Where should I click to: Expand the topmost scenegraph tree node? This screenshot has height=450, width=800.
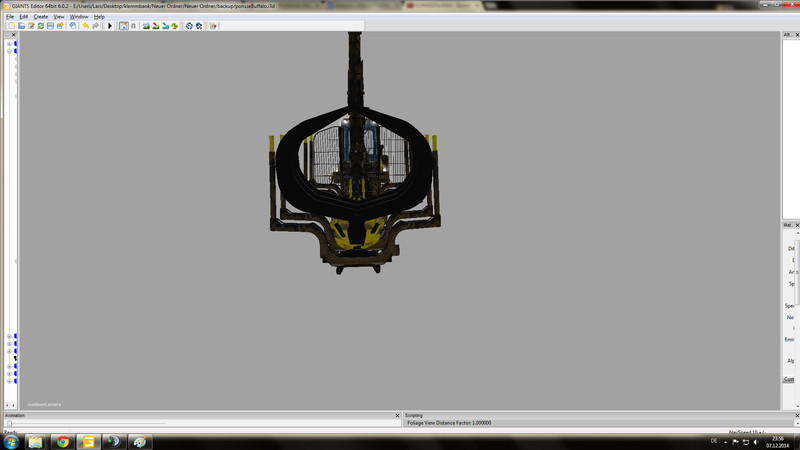[x=9, y=44]
